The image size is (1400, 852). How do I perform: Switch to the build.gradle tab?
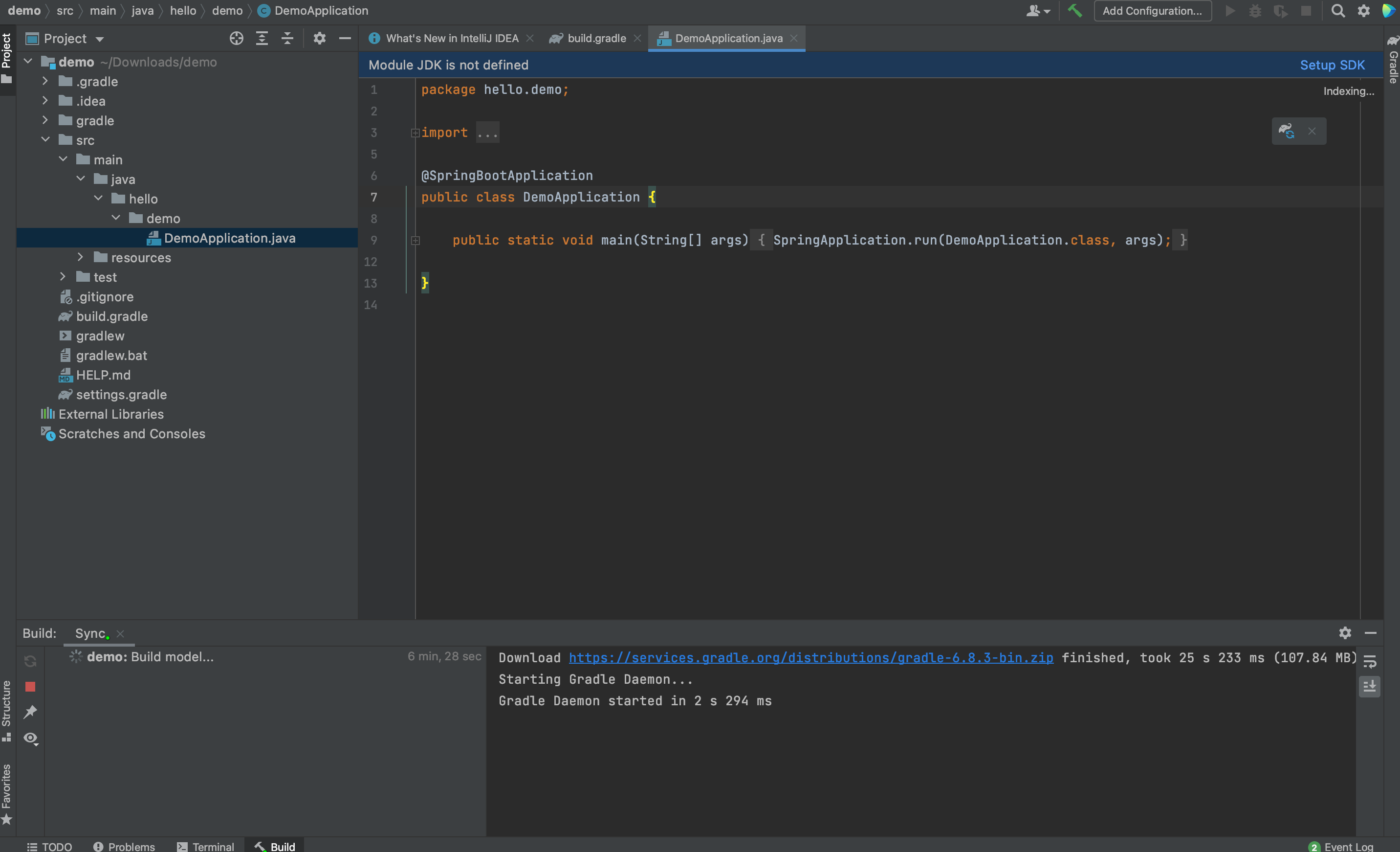[x=596, y=38]
